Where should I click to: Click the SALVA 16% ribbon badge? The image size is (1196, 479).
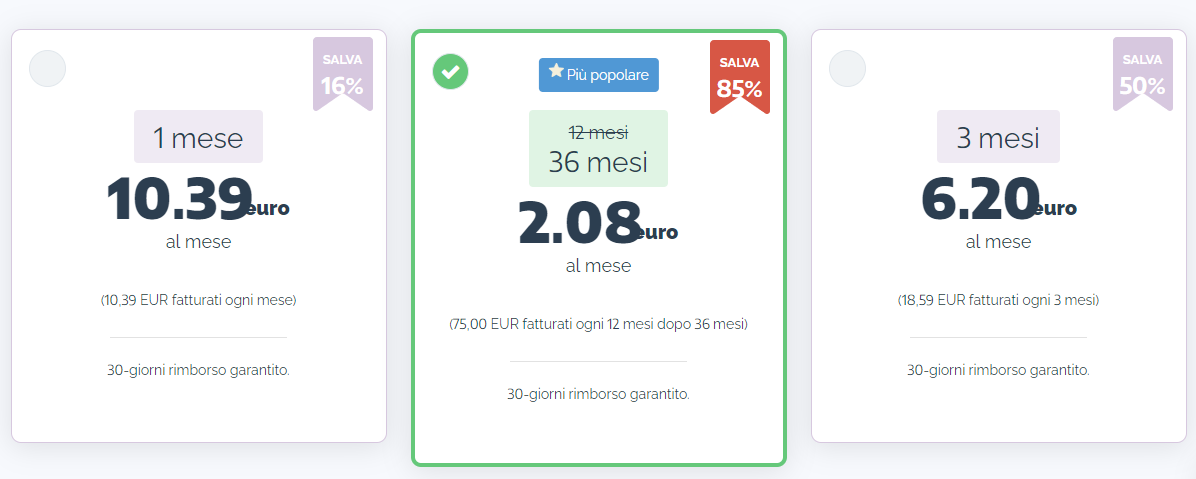click(342, 74)
